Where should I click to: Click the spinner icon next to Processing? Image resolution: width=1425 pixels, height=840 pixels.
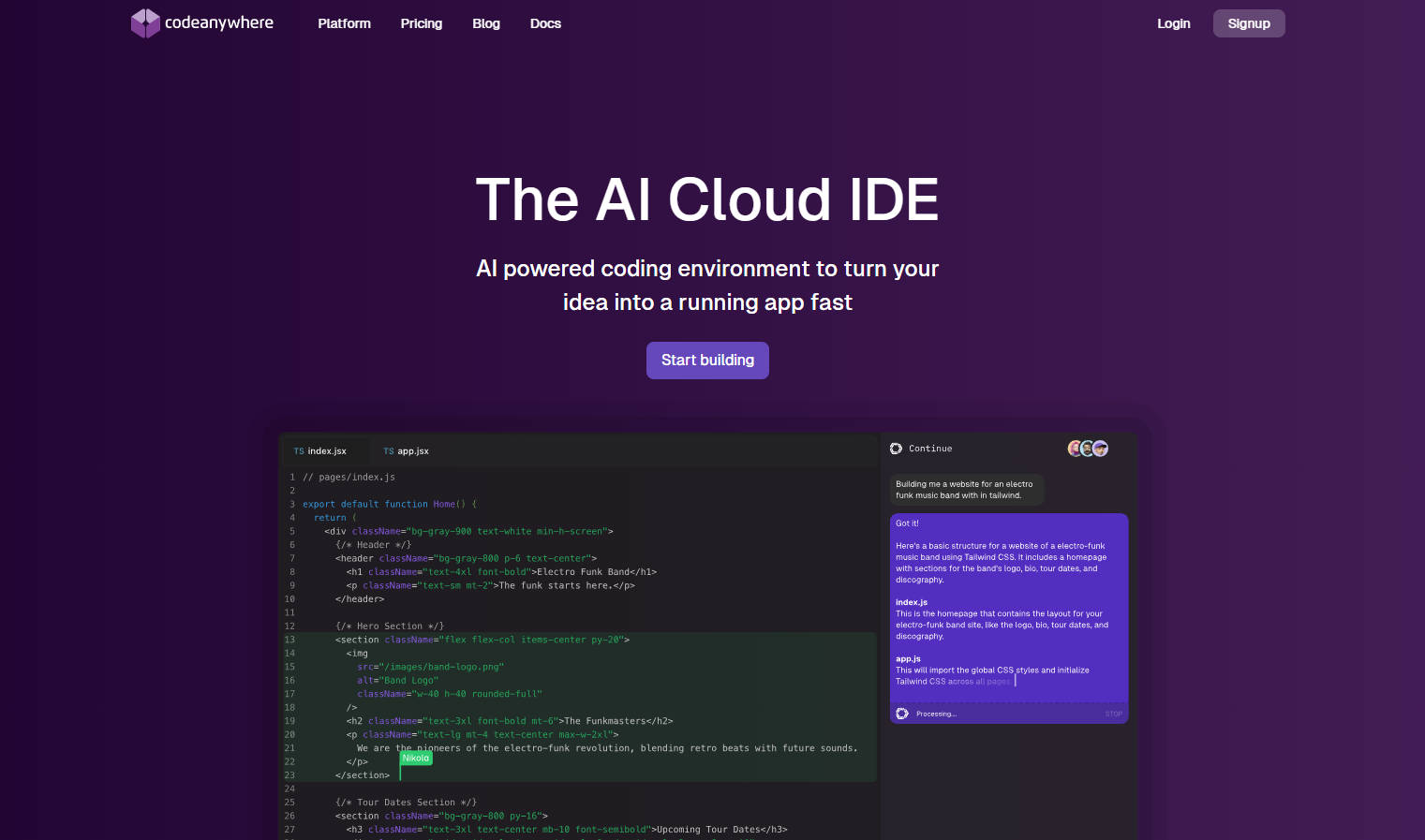901,713
